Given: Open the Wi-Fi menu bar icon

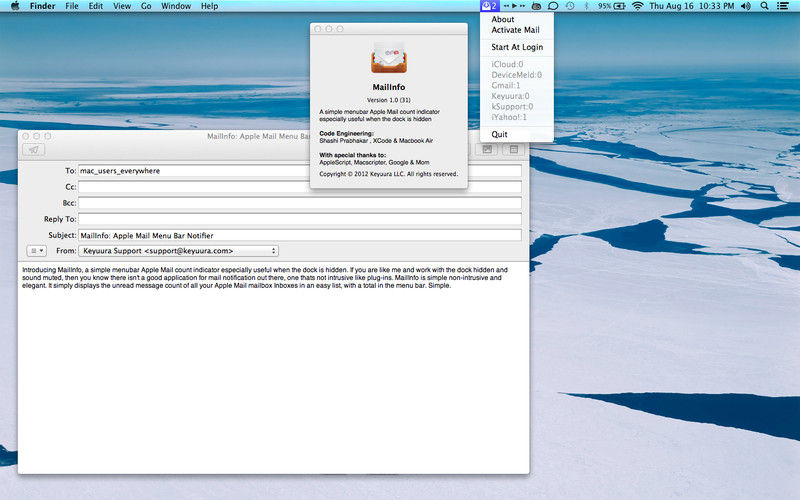Looking at the screenshot, I should [x=637, y=6].
